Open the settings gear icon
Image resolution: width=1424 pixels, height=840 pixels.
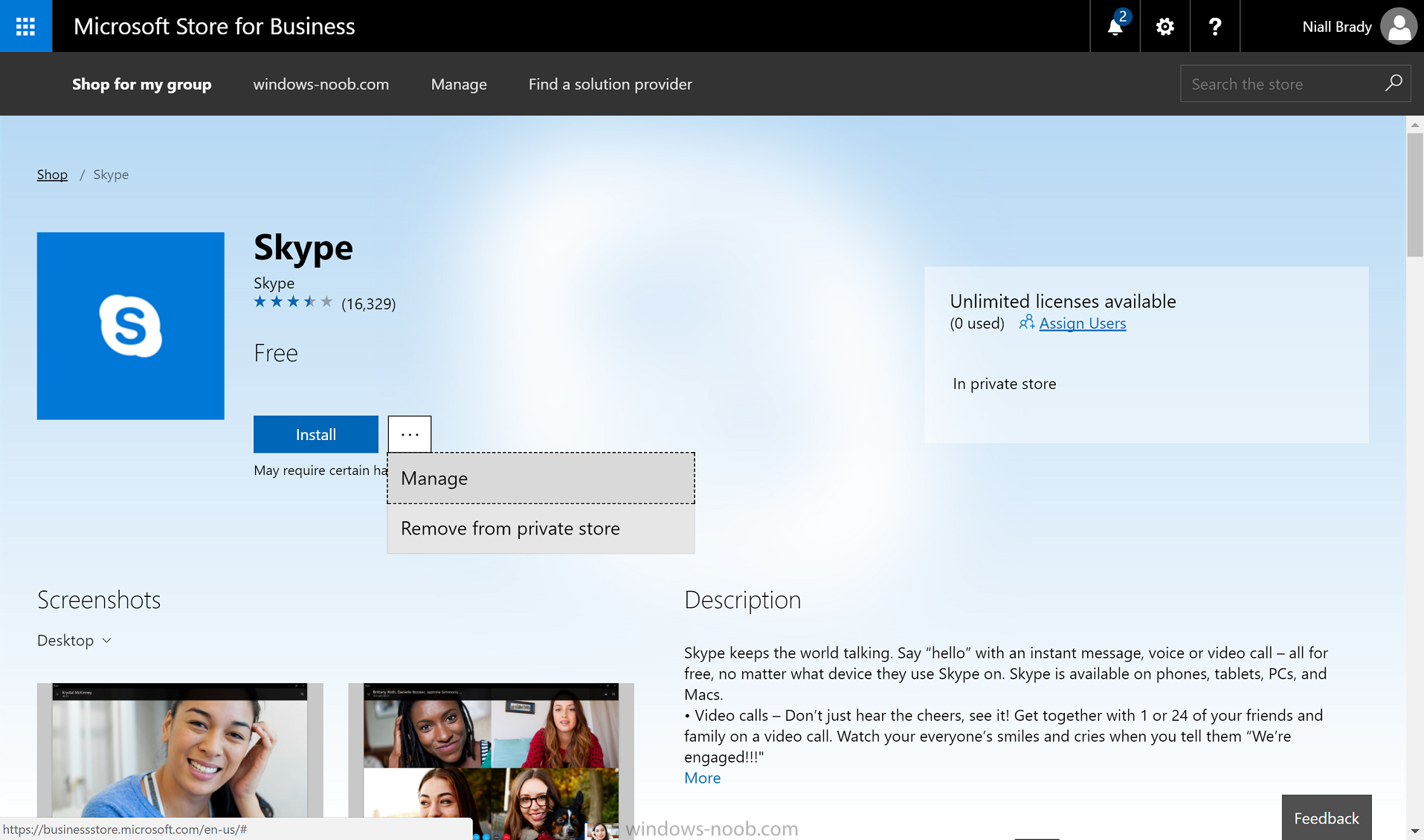coord(1164,26)
